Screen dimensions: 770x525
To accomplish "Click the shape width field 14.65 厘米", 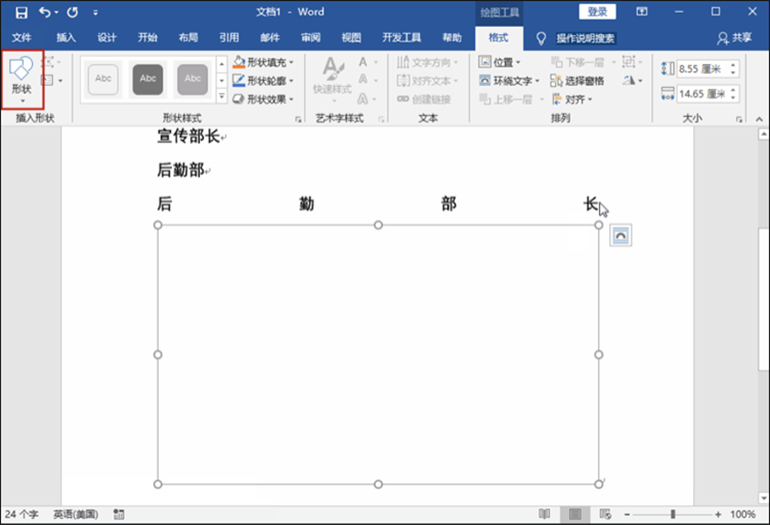I will (702, 93).
